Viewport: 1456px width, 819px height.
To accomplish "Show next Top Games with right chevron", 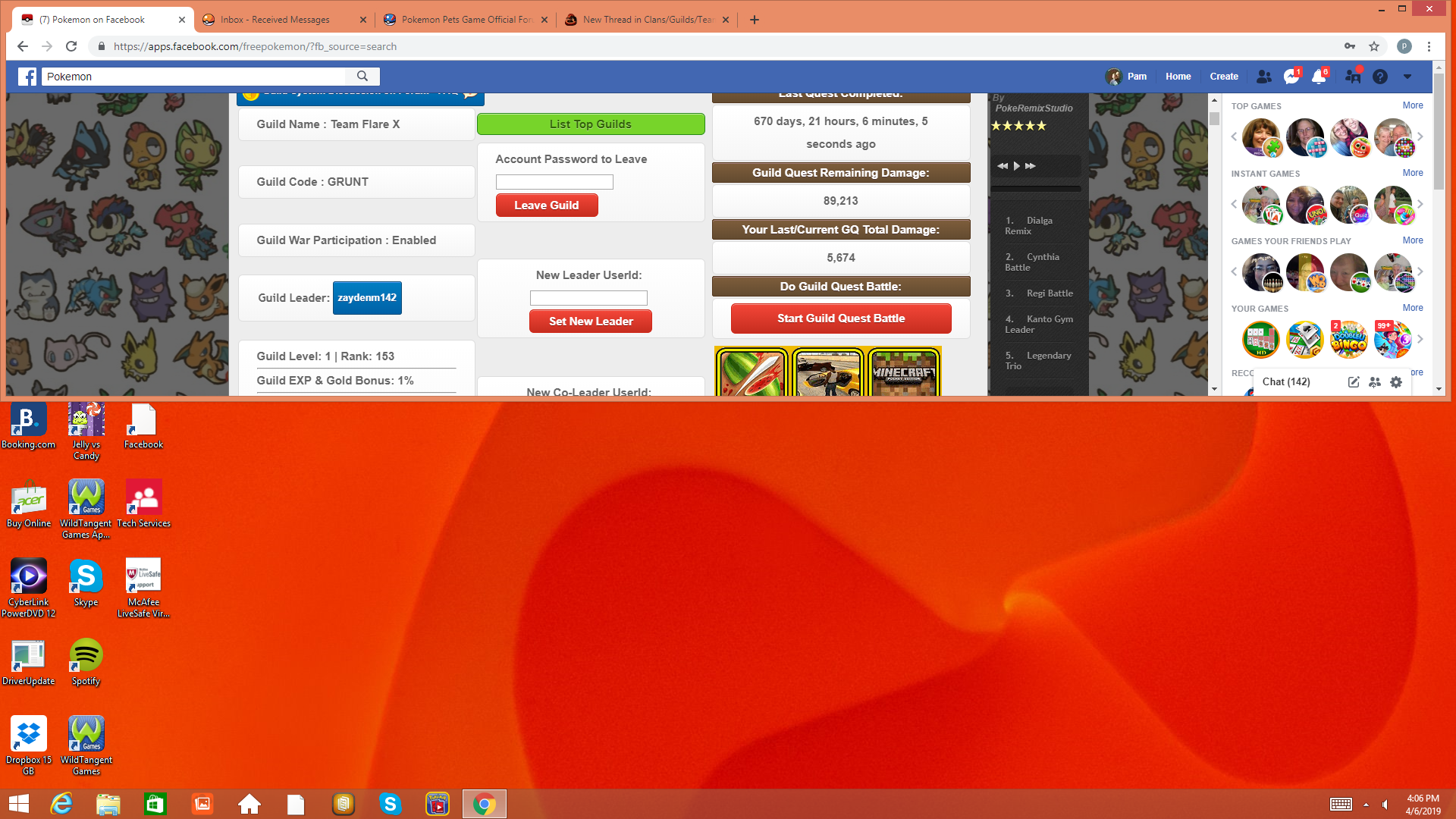I will [x=1420, y=137].
